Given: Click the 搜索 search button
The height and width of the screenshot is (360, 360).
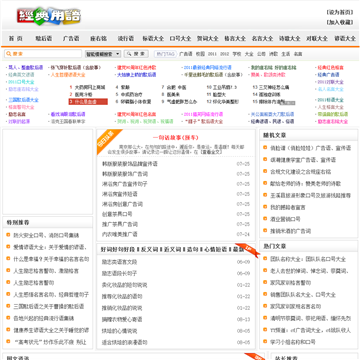Looking at the screenshot, I should (x=136, y=54).
